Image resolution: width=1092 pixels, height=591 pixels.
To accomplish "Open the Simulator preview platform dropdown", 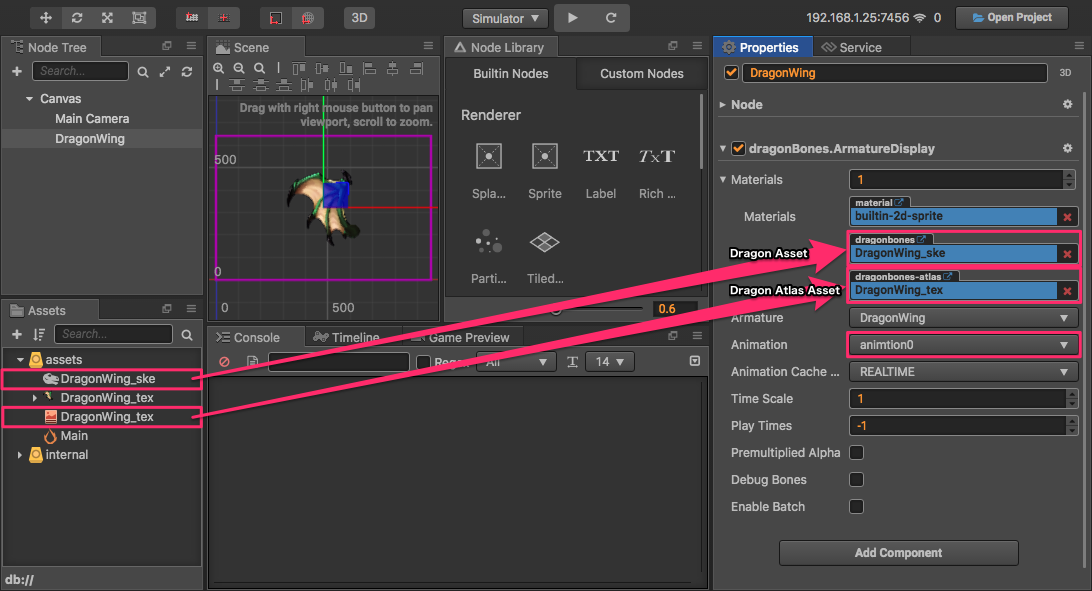I will click(505, 18).
